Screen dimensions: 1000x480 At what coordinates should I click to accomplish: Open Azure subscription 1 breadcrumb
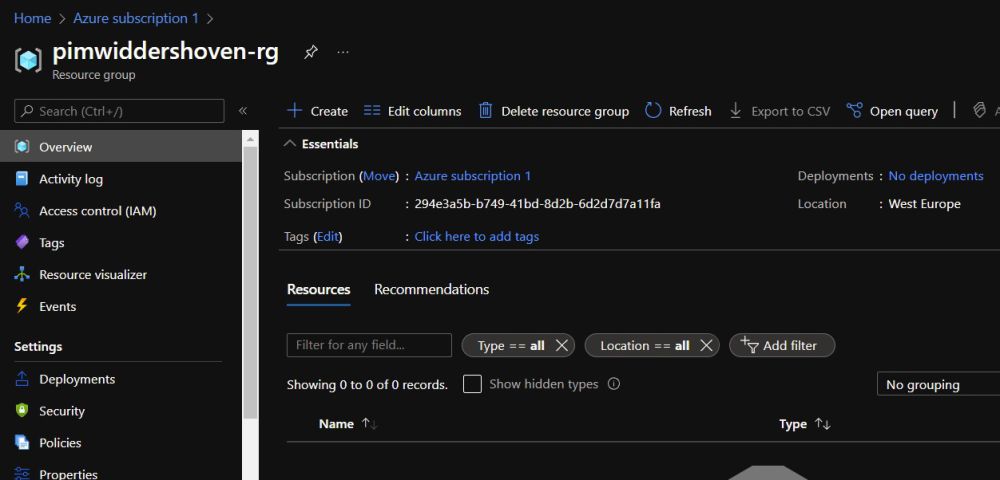click(136, 18)
